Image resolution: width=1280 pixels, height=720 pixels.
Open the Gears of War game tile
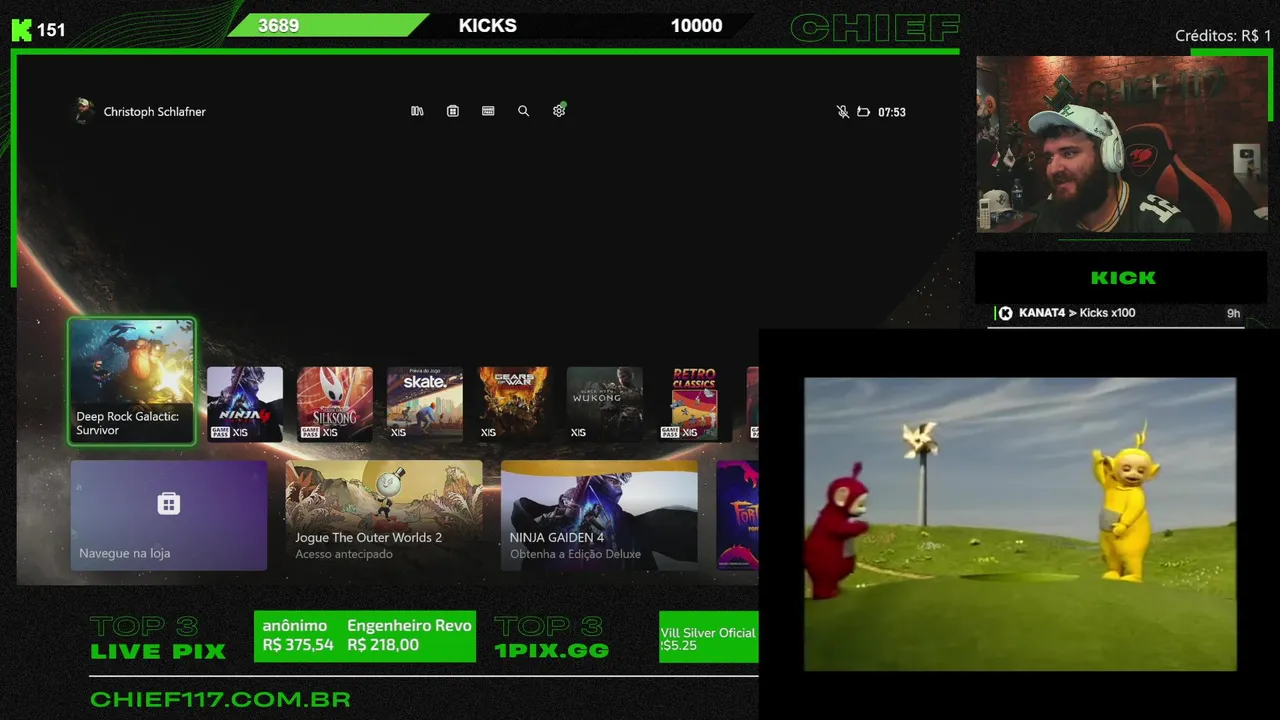(x=515, y=404)
